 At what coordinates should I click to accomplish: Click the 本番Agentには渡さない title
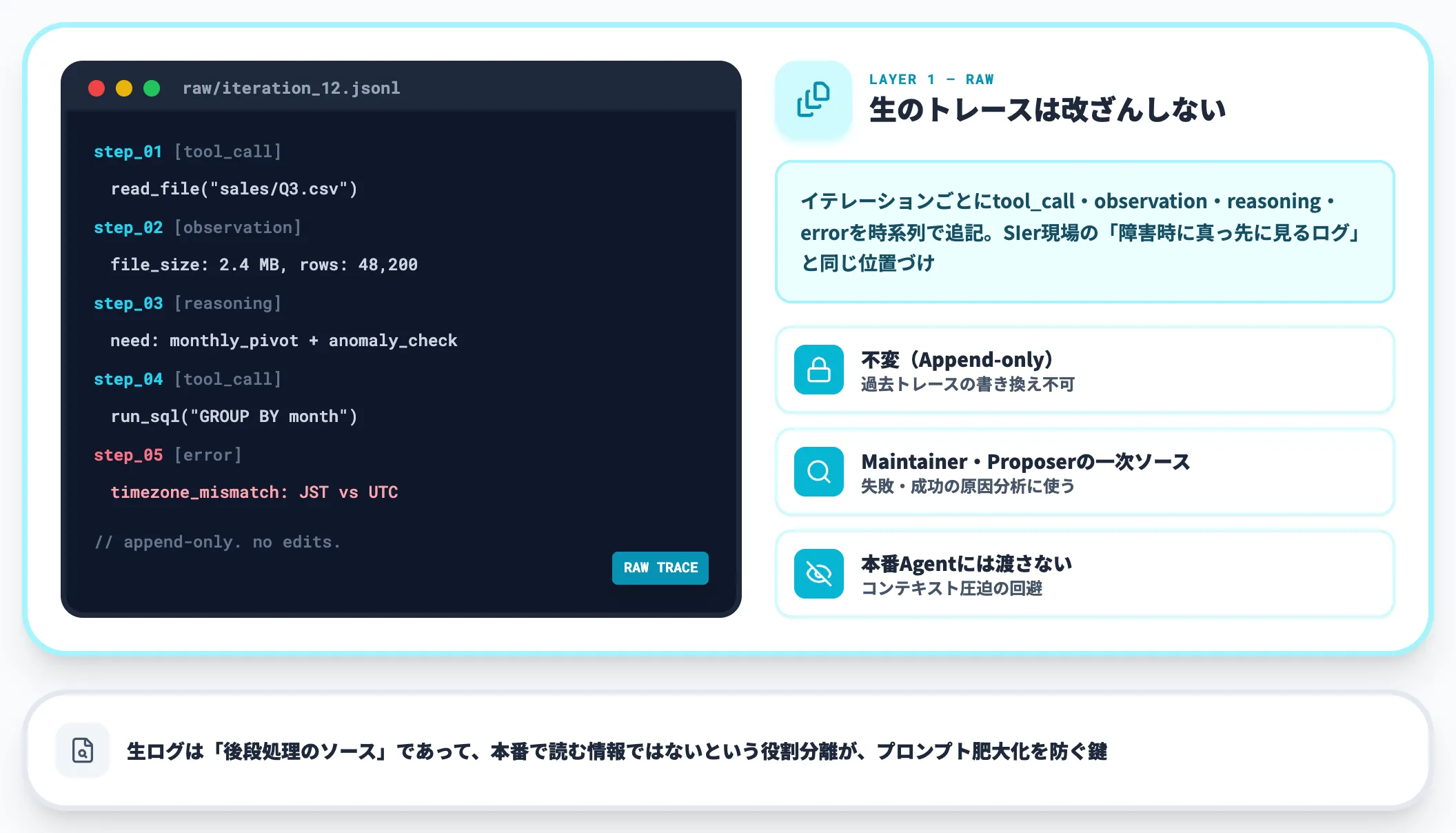[967, 563]
